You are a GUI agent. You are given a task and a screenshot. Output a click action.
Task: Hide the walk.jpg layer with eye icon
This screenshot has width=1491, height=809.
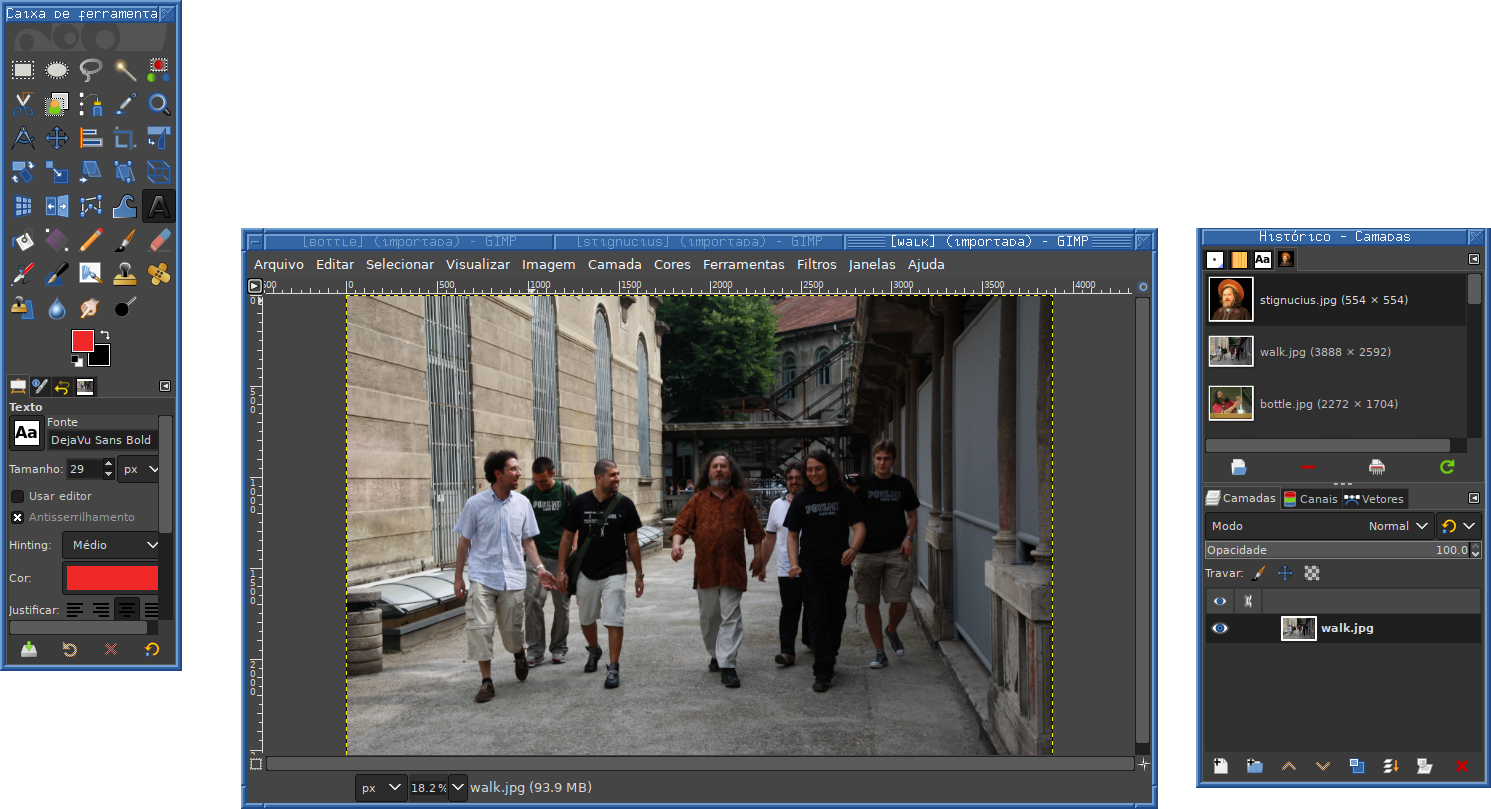point(1220,628)
